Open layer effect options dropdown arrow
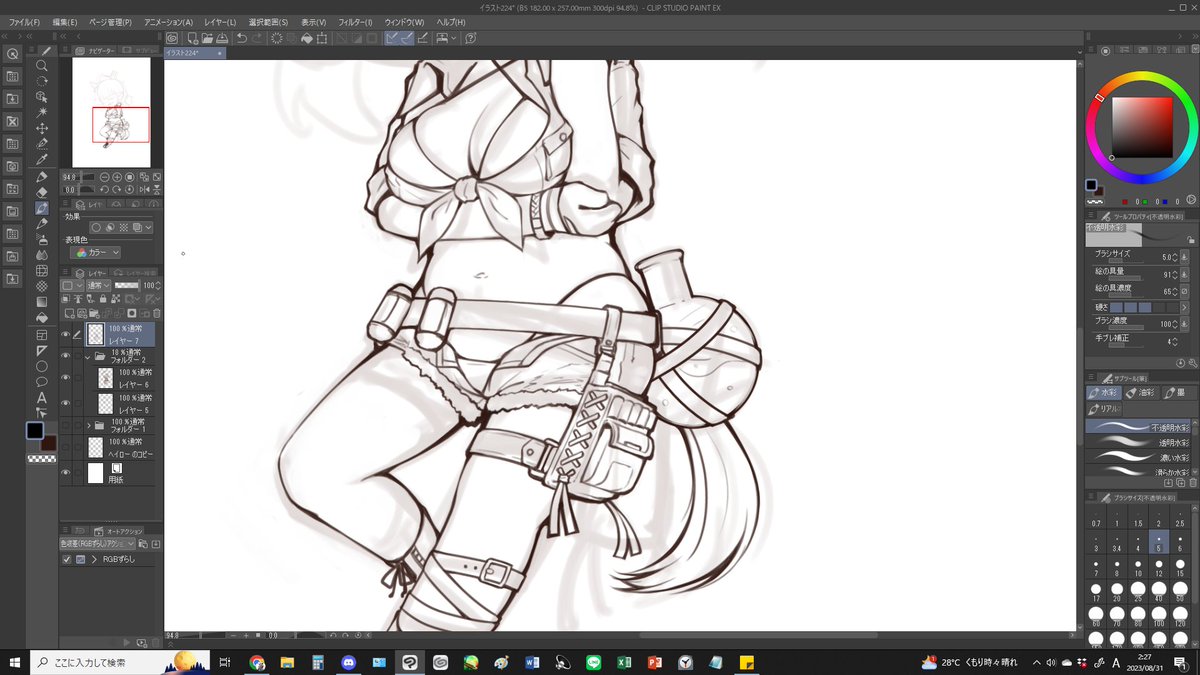Screen dimensions: 1200x675 149,227
